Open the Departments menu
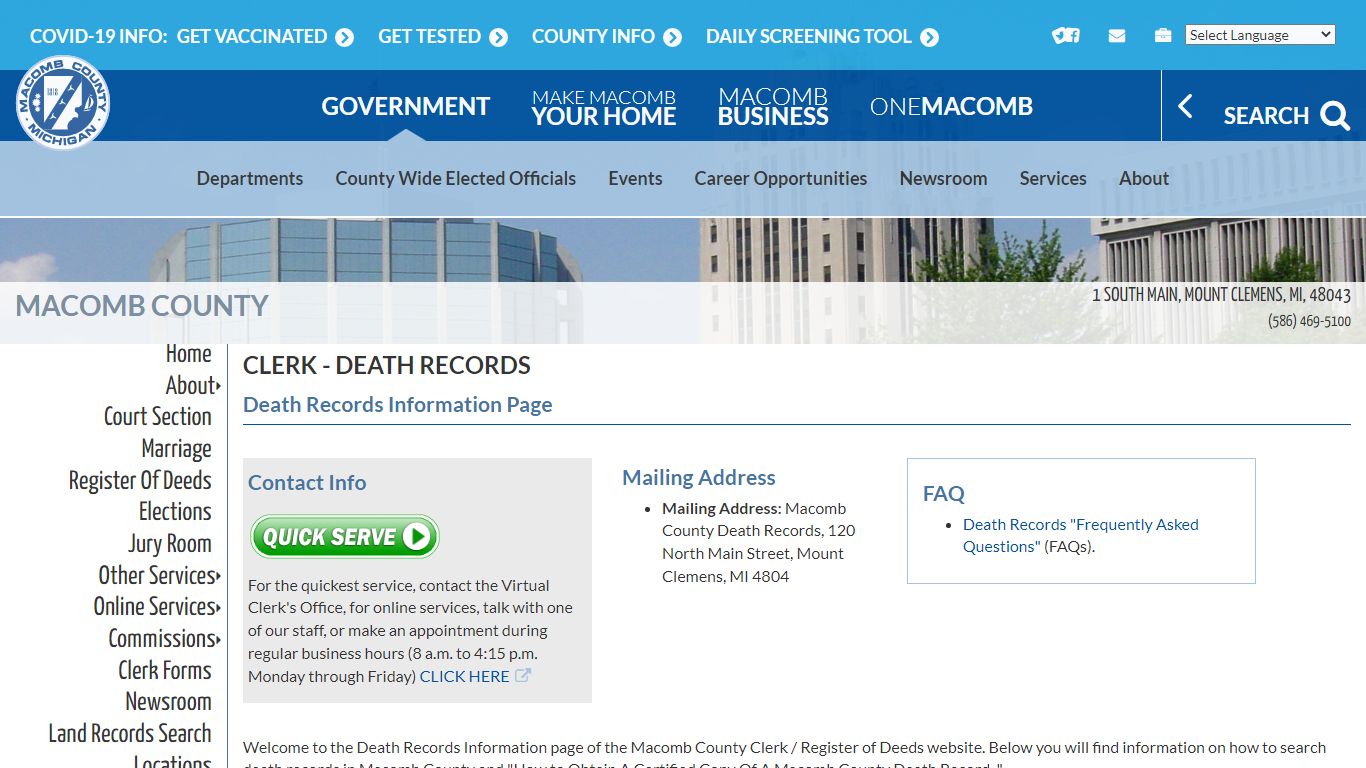The image size is (1366, 768). coord(250,178)
